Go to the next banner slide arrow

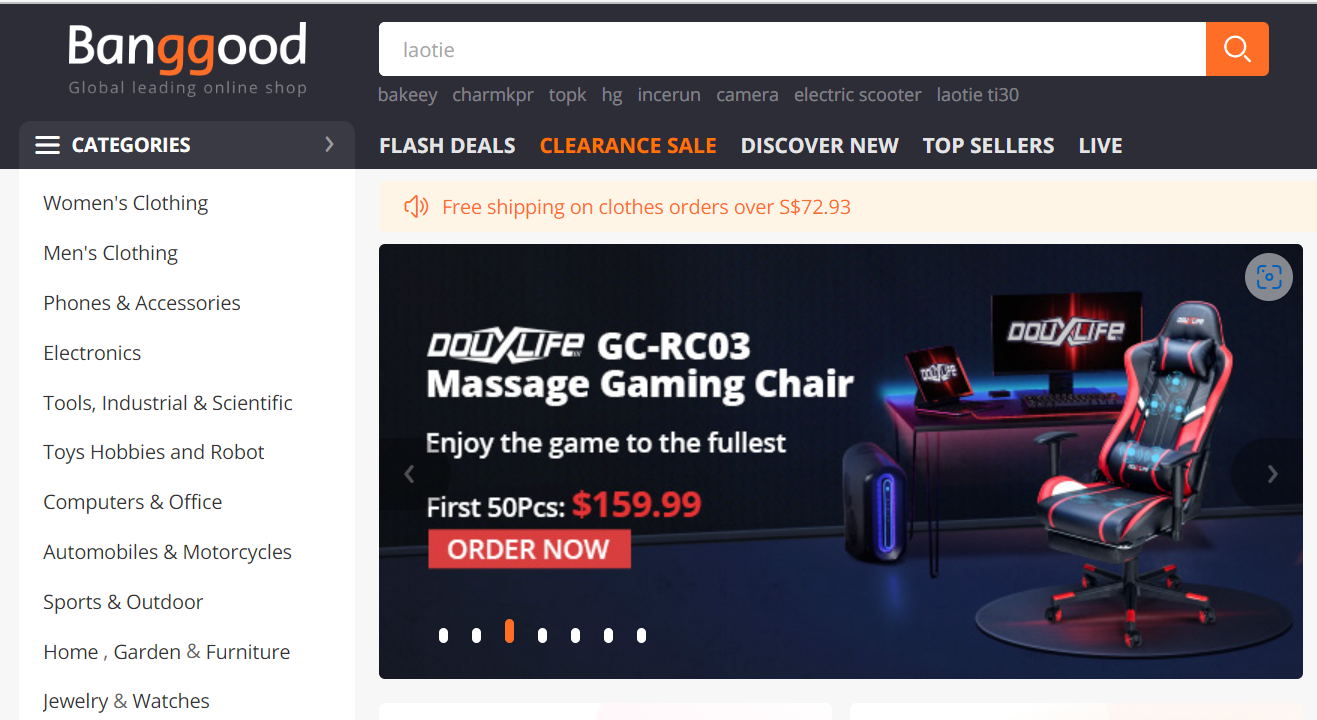[x=1272, y=474]
